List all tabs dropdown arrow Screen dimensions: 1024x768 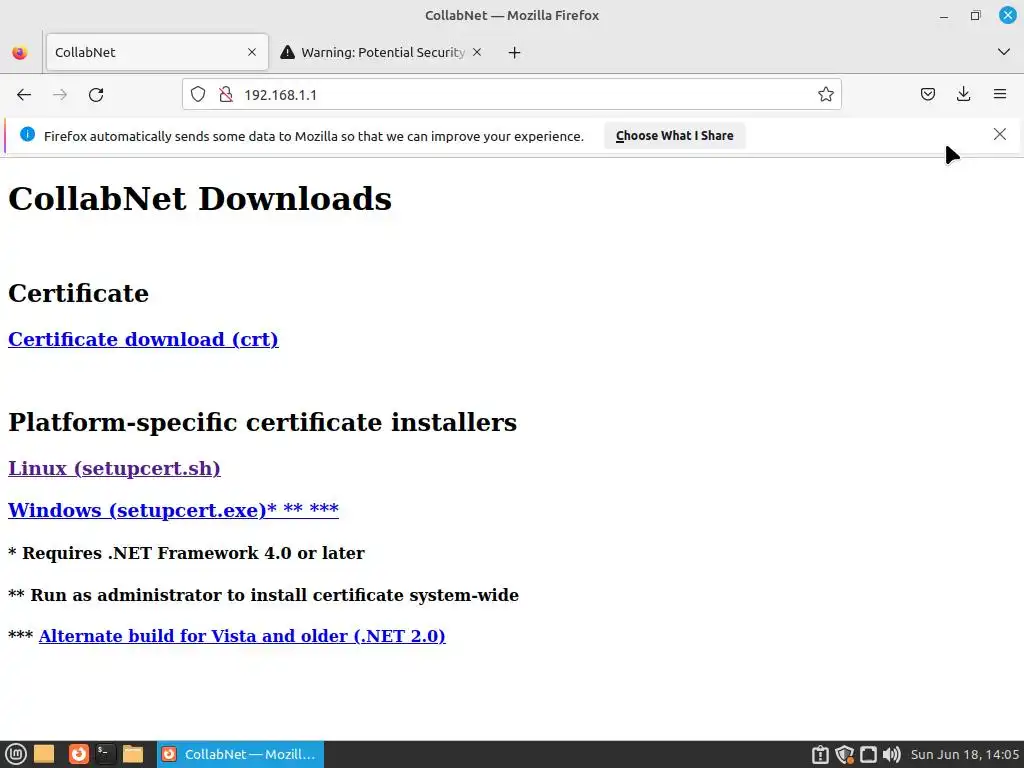[1004, 52]
